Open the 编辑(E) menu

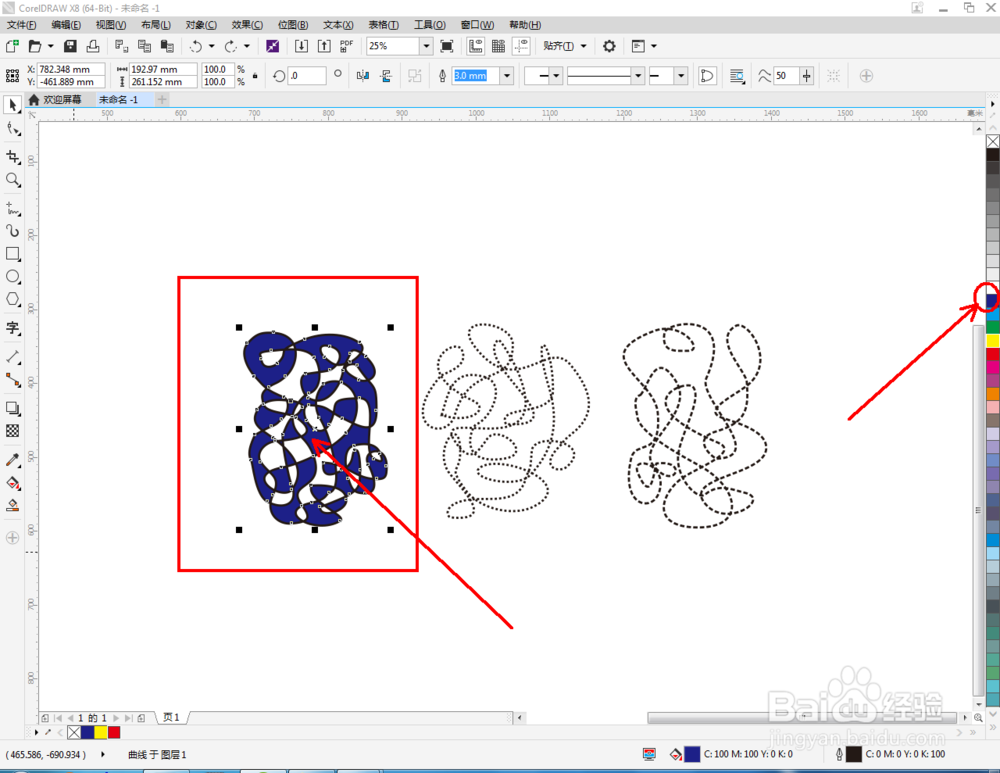point(66,25)
